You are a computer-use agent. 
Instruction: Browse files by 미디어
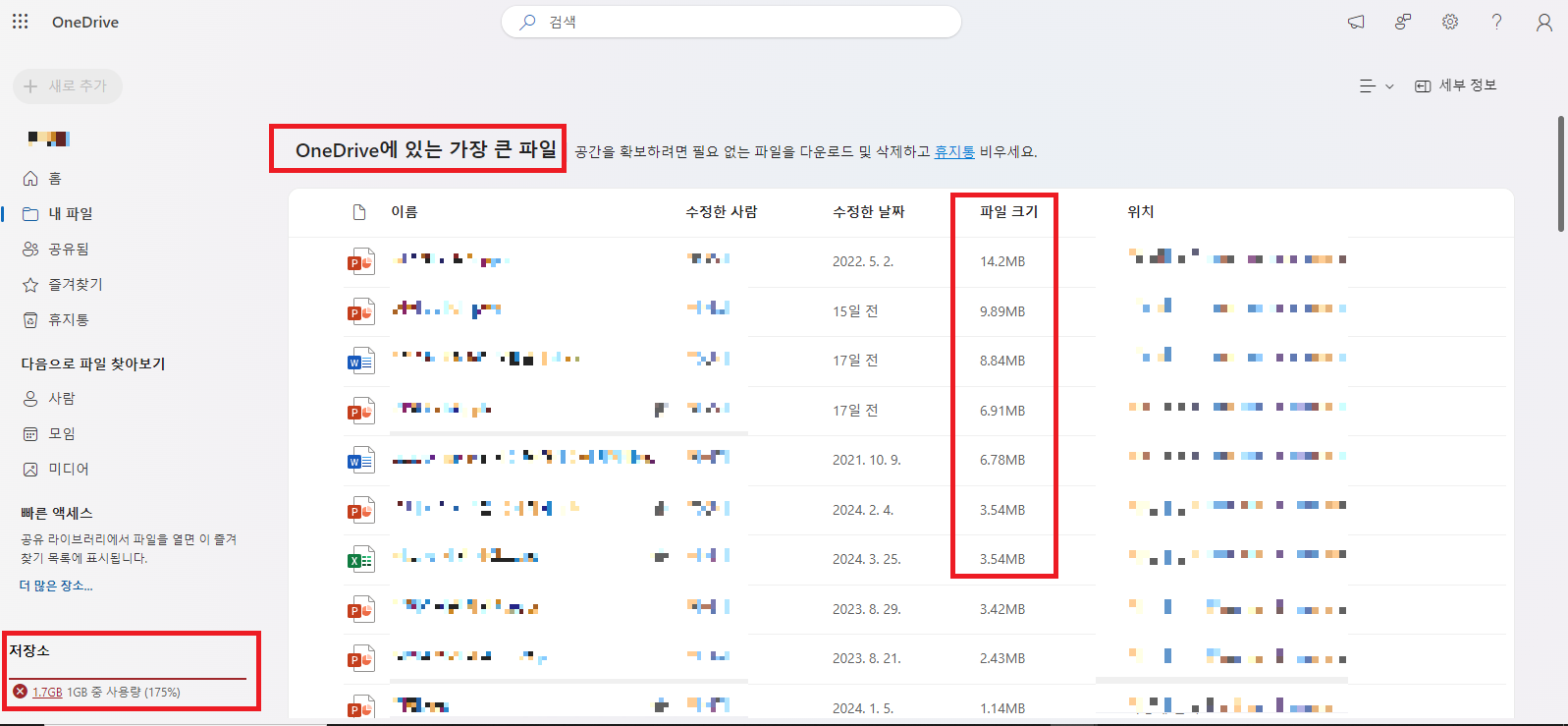(56, 469)
